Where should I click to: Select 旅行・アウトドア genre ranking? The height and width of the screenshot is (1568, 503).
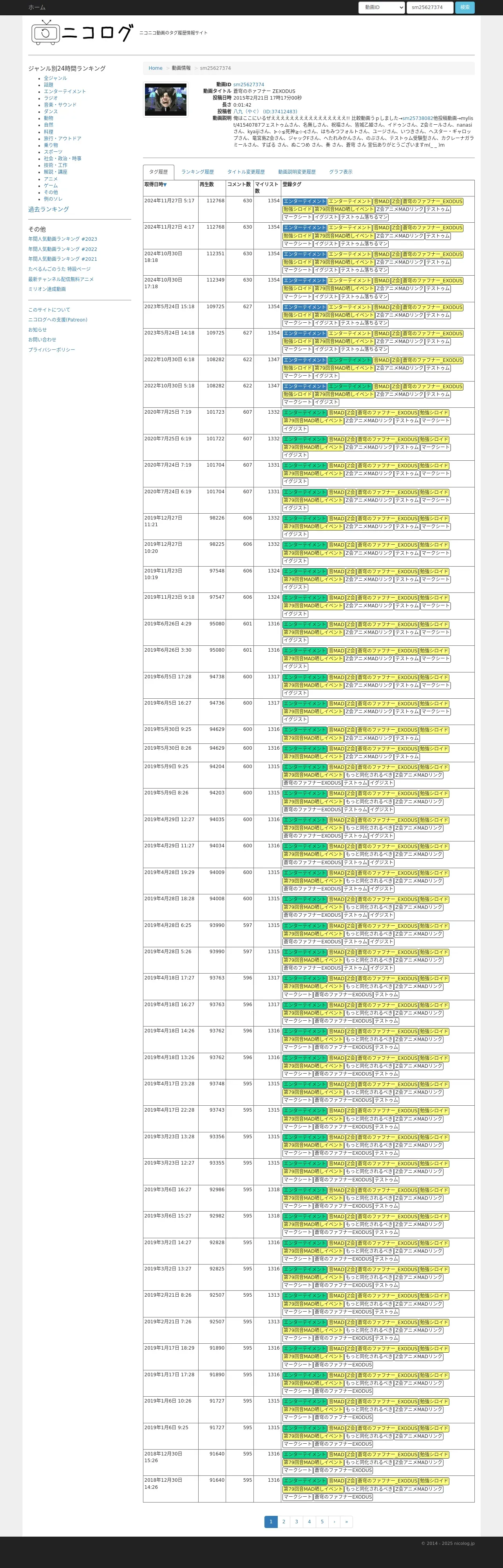63,138
